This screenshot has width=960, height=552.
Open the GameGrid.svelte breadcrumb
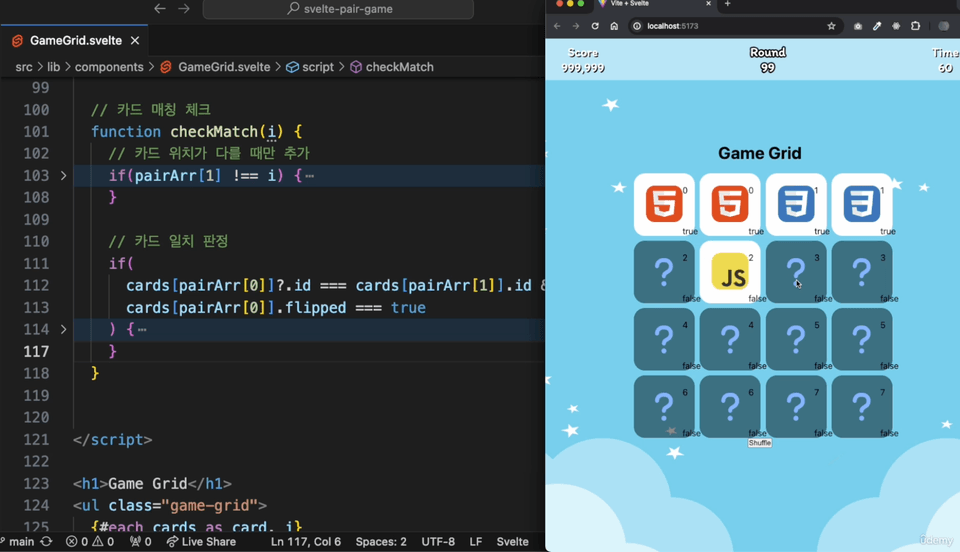pyautogui.click(x=215, y=67)
